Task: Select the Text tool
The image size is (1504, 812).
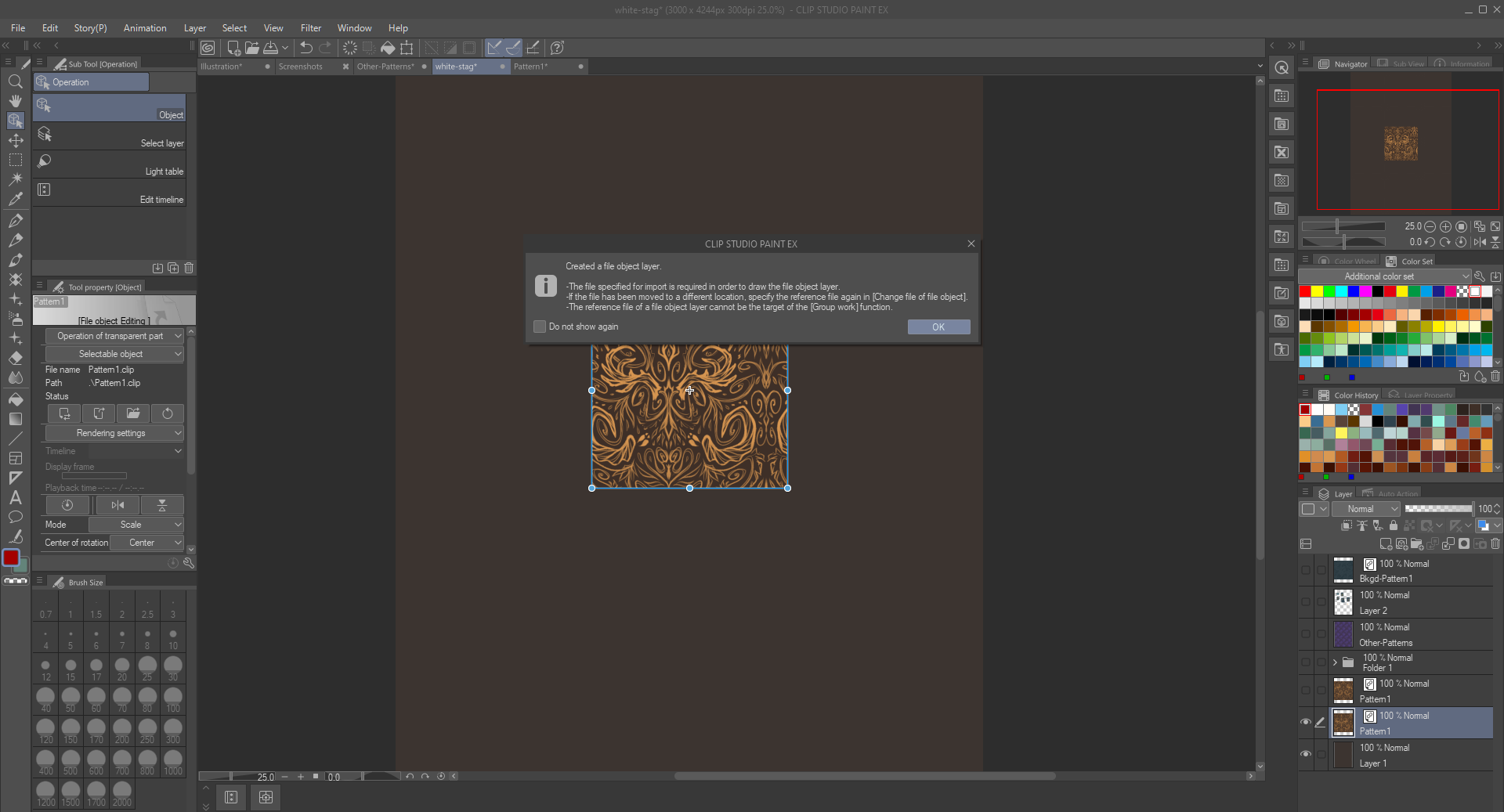Action: point(15,497)
